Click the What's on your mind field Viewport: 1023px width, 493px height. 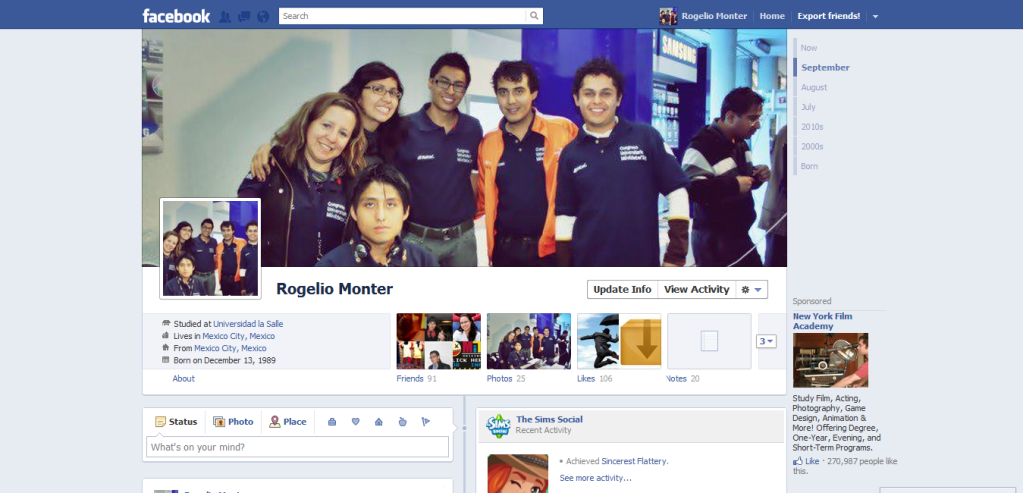(x=297, y=447)
